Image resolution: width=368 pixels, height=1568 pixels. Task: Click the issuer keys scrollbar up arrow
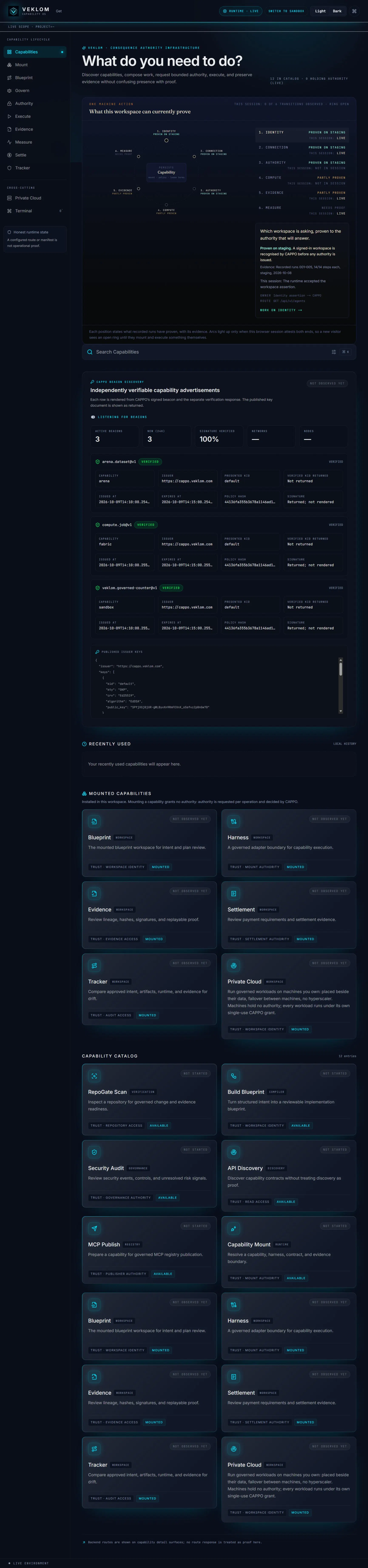(x=341, y=660)
